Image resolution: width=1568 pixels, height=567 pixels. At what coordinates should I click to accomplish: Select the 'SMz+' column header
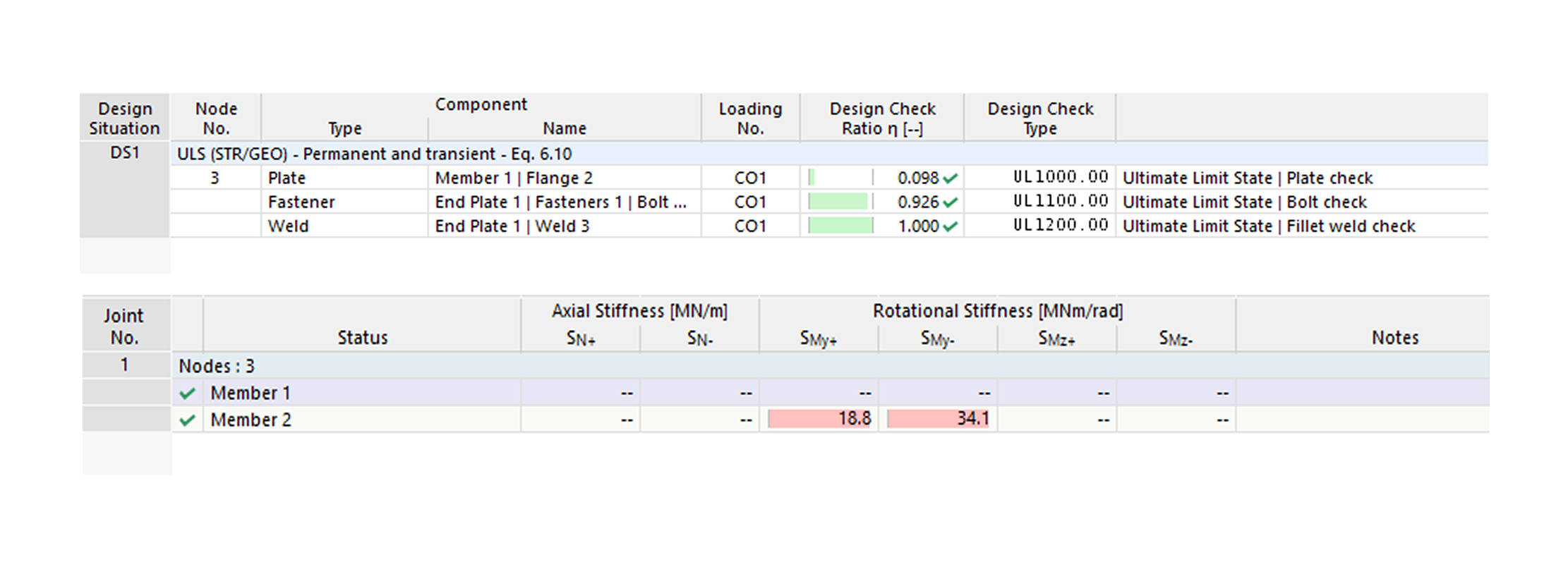coord(1057,339)
